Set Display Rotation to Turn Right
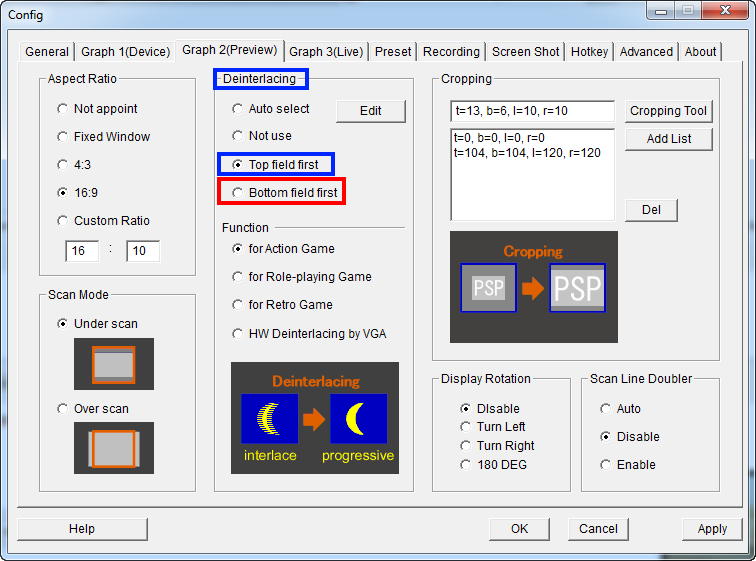 497,446
